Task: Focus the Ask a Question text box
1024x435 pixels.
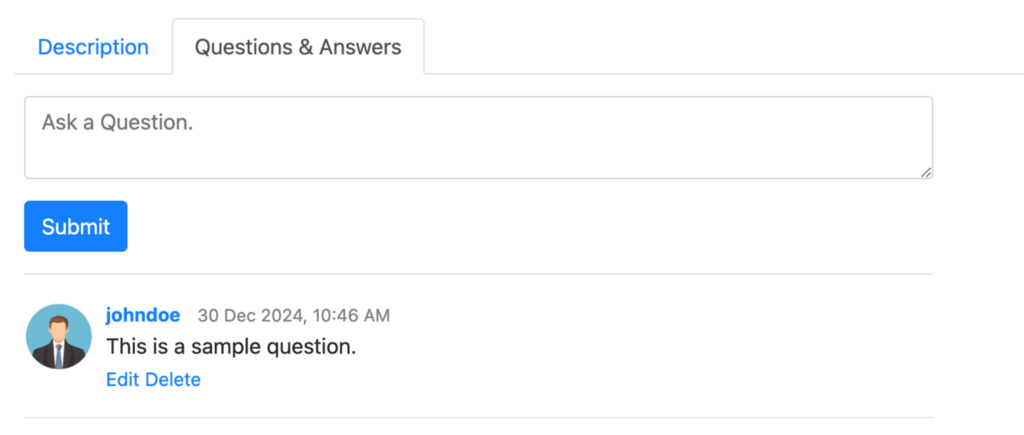Action: [479, 138]
